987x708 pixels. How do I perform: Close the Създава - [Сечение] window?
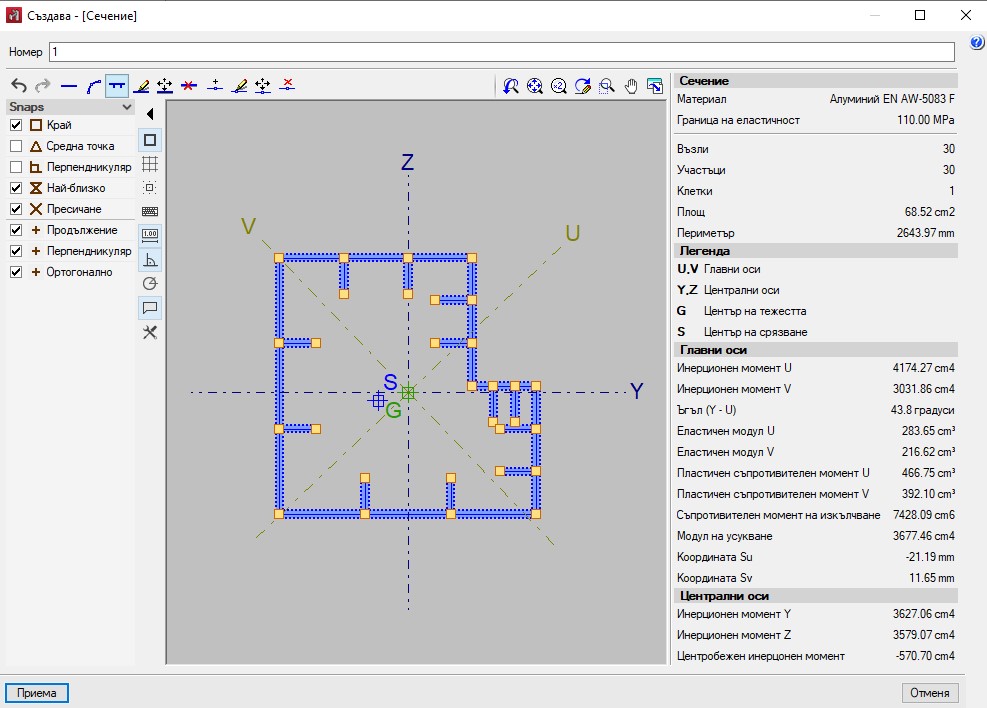point(966,15)
